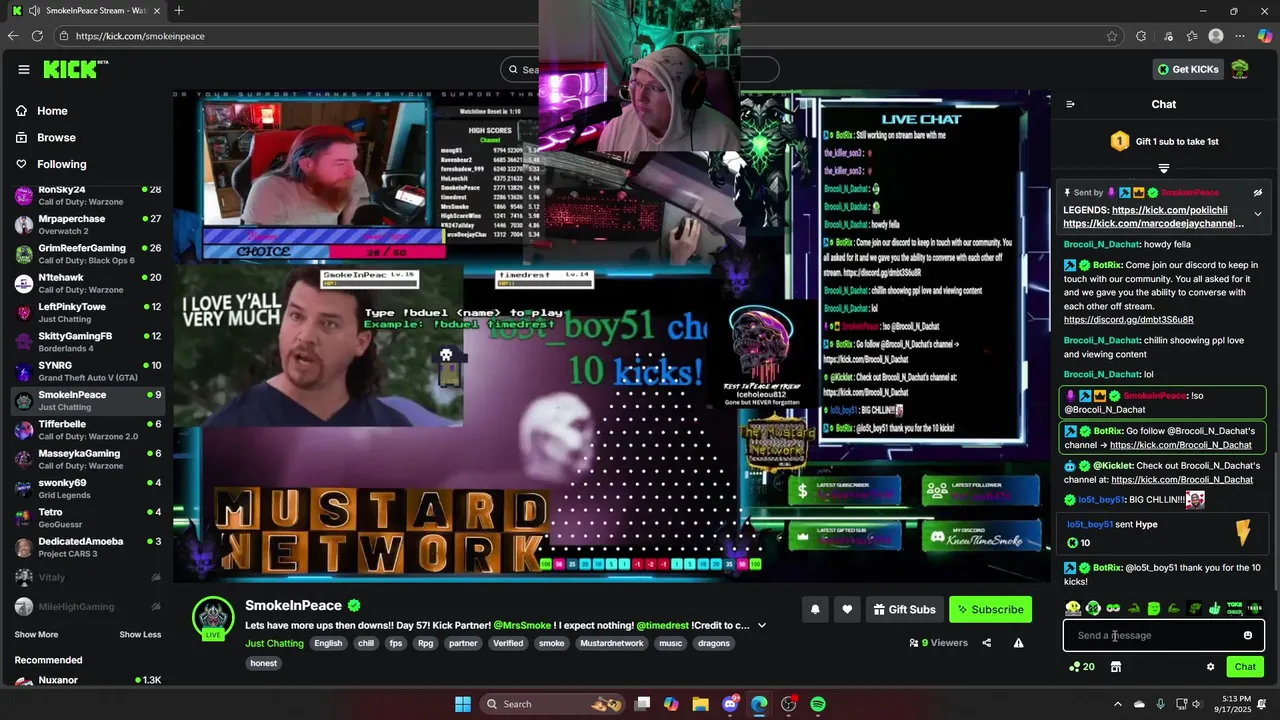Click the 9 Viewers count

pyautogui.click(x=938, y=643)
